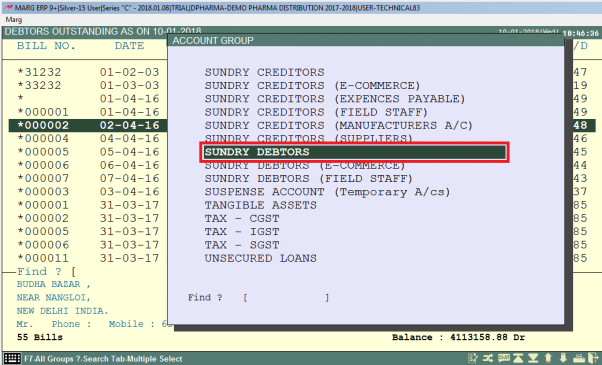602x365 pixels.
Task: Click the clock showing 10:46:36
Action: [x=581, y=33]
